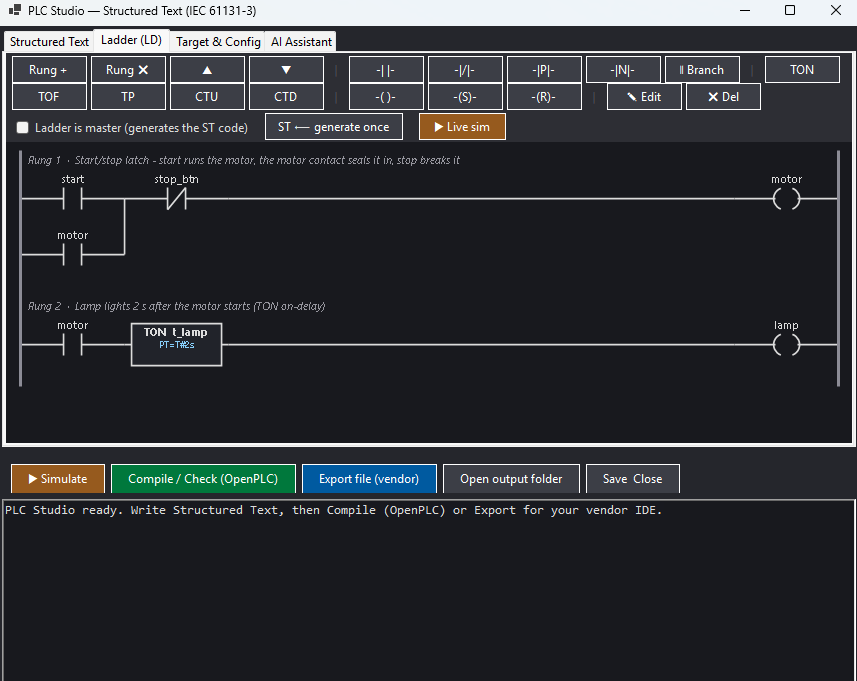Enable Ladder is master checkbox

(22, 128)
